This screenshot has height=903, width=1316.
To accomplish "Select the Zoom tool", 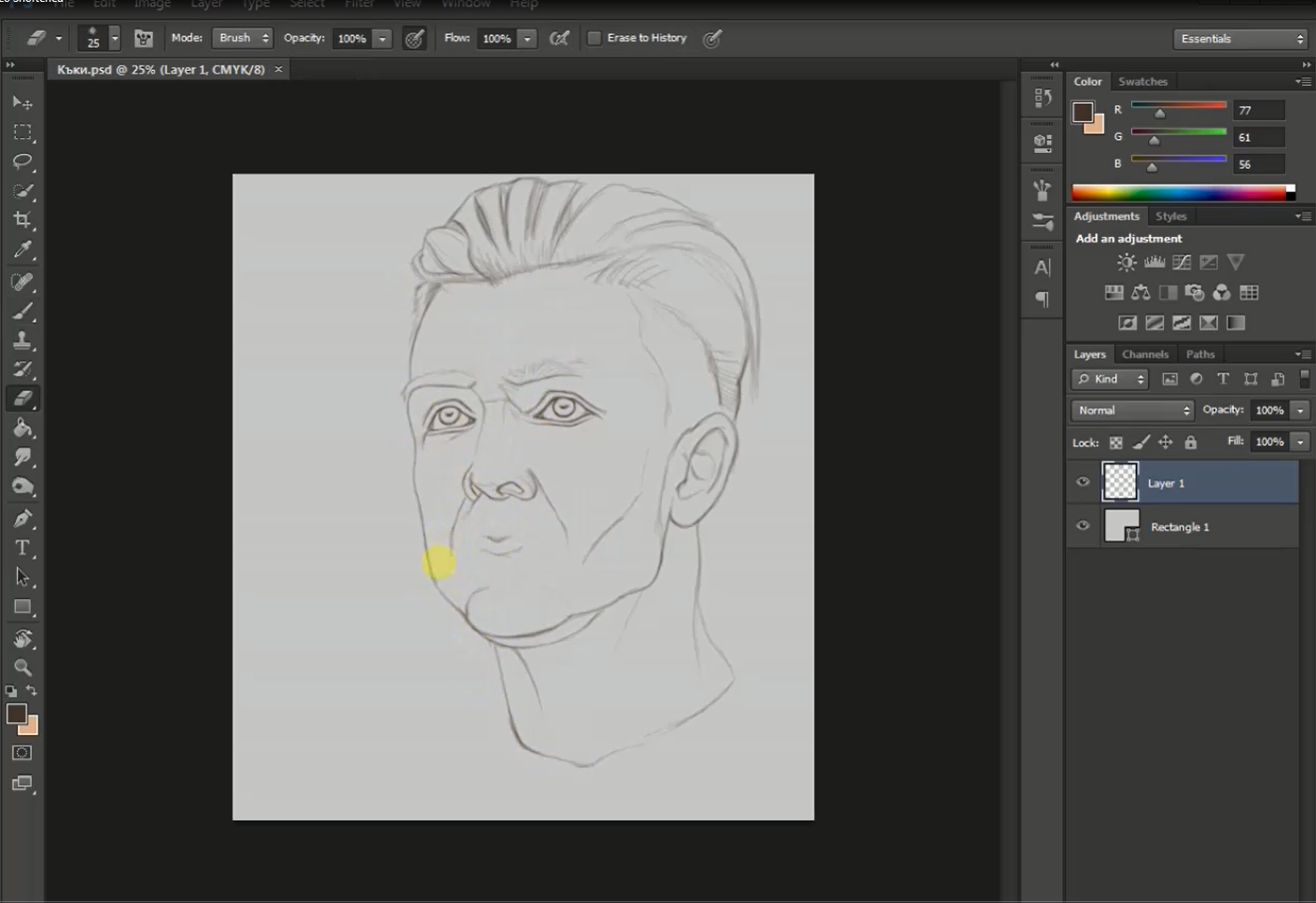I will pyautogui.click(x=22, y=667).
